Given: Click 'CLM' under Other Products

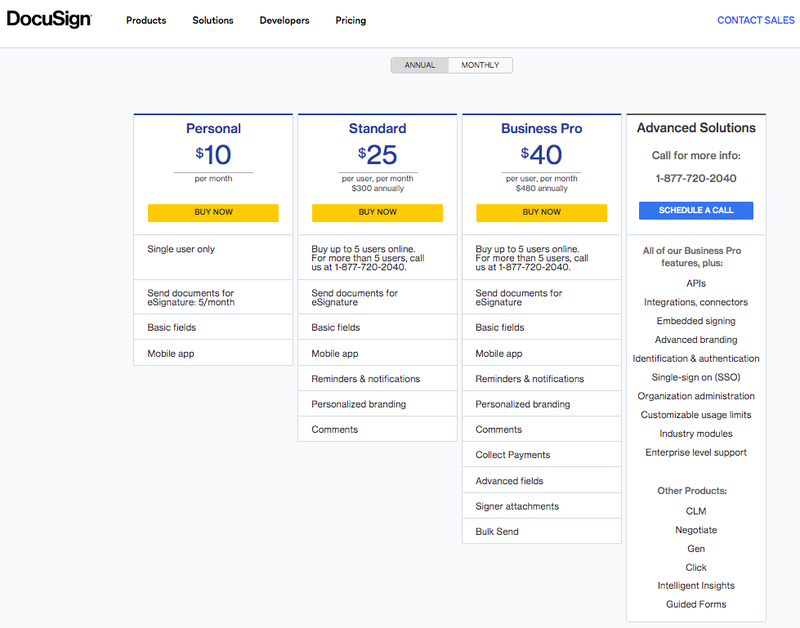Looking at the screenshot, I should [696, 511].
